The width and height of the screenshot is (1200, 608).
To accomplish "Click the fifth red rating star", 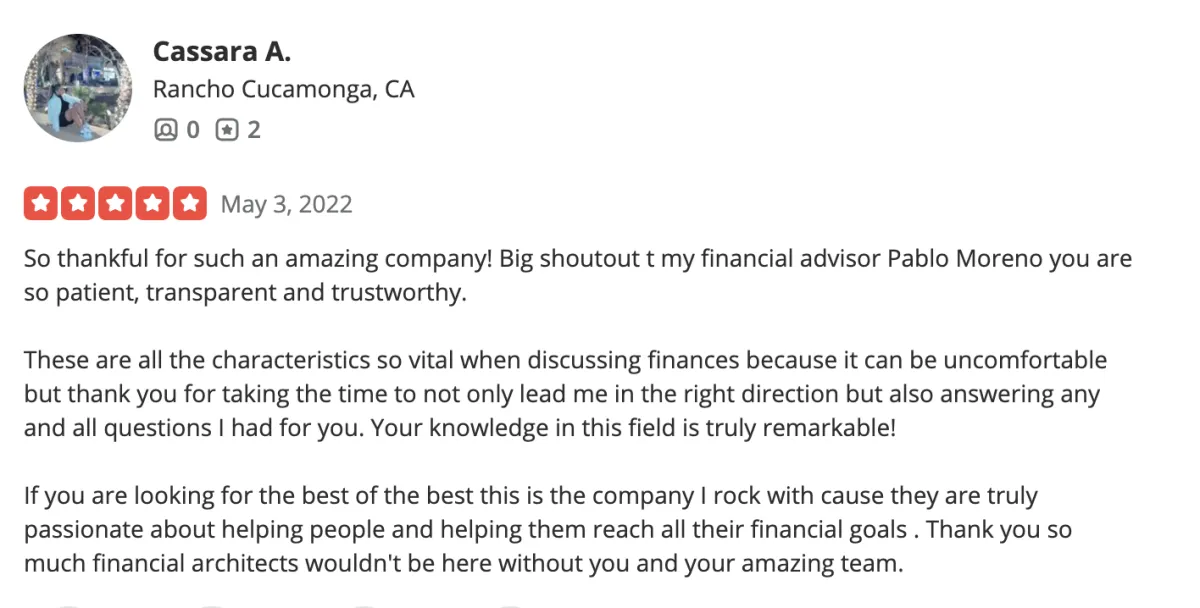I will (189, 204).
